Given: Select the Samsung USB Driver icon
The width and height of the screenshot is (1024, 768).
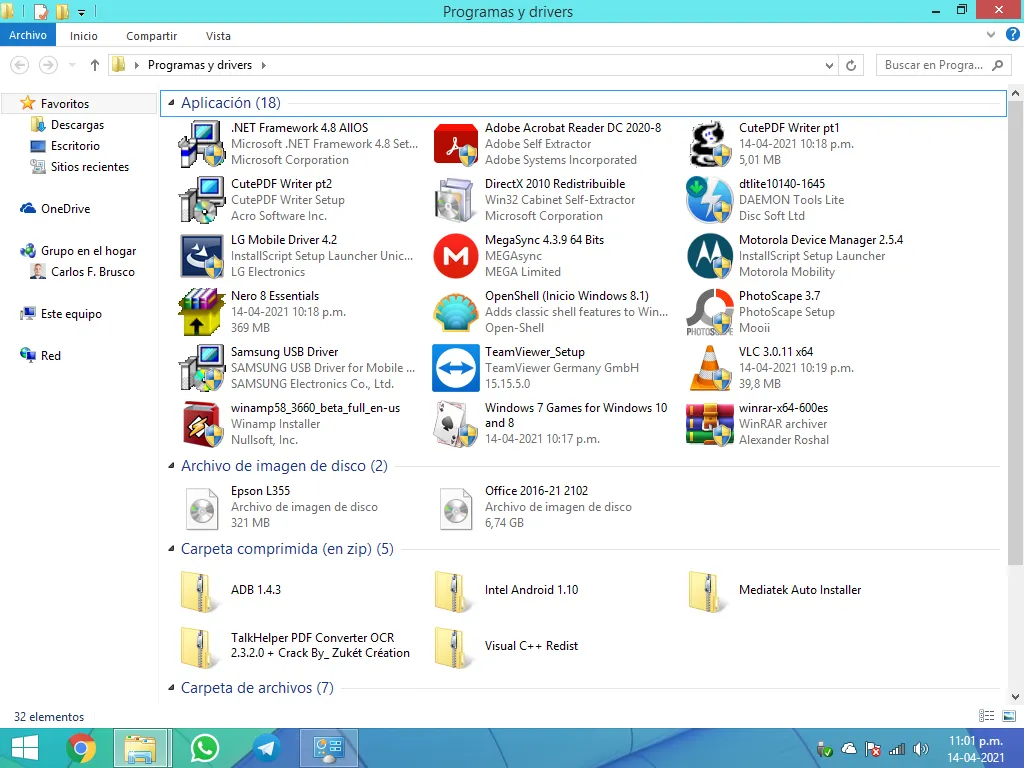Looking at the screenshot, I should click(x=201, y=368).
